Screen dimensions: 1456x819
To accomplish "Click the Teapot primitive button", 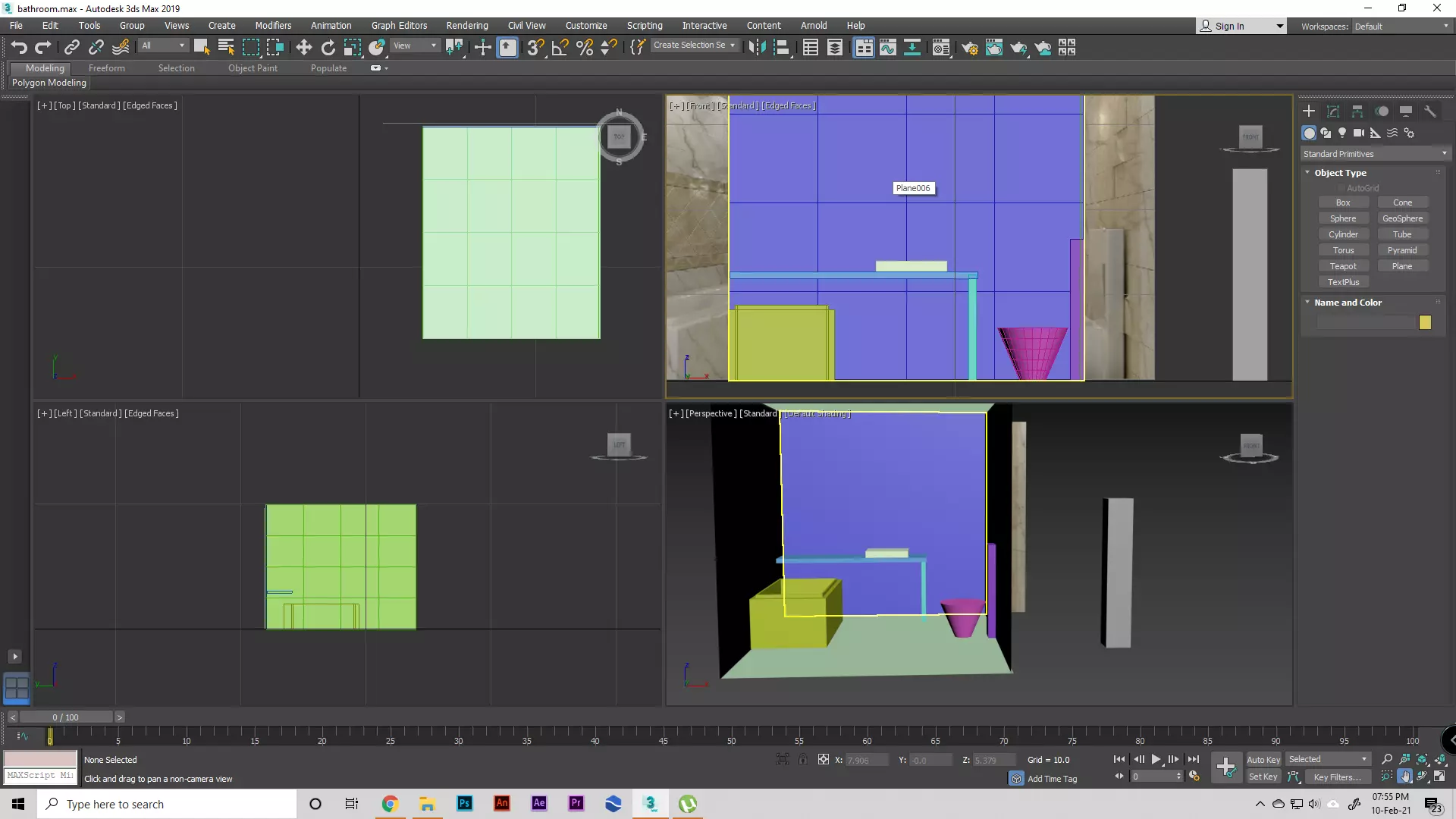I will click(1342, 266).
